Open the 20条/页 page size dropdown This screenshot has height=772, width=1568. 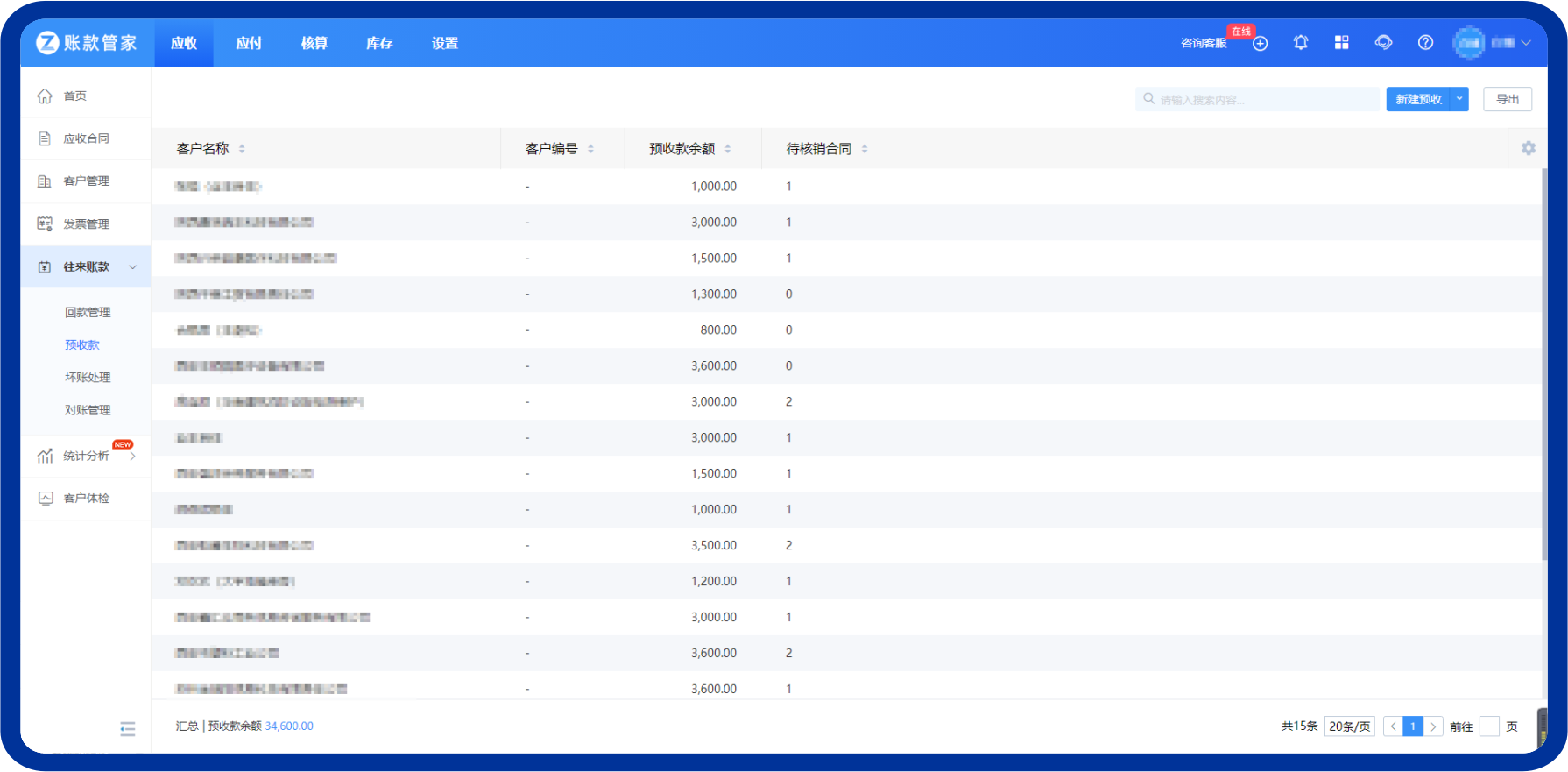(x=1349, y=726)
